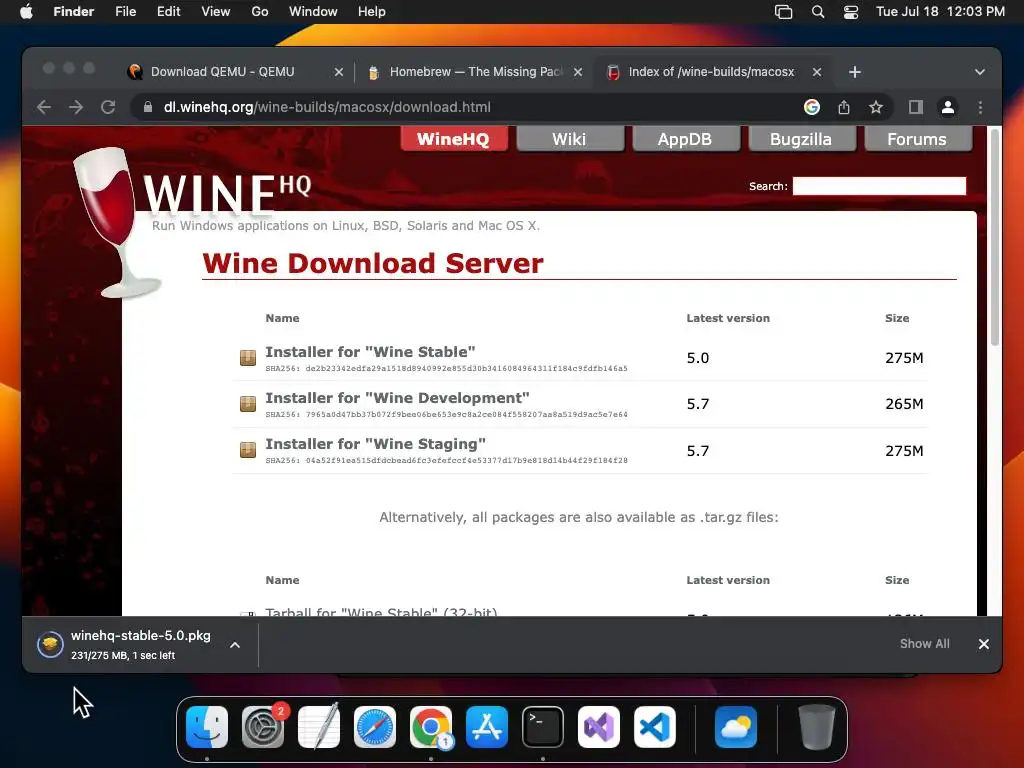Open the Go menu
This screenshot has height=768, width=1024.
(x=260, y=12)
